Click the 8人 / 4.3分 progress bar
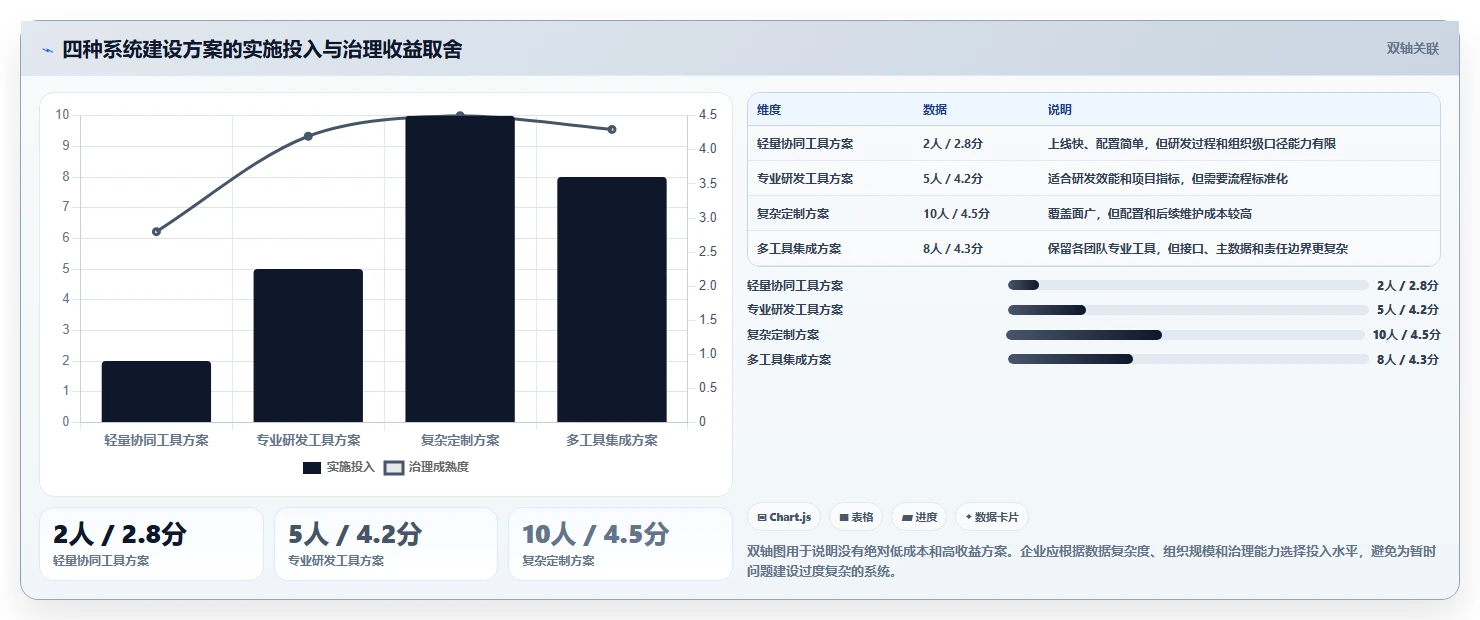 [x=1188, y=359]
